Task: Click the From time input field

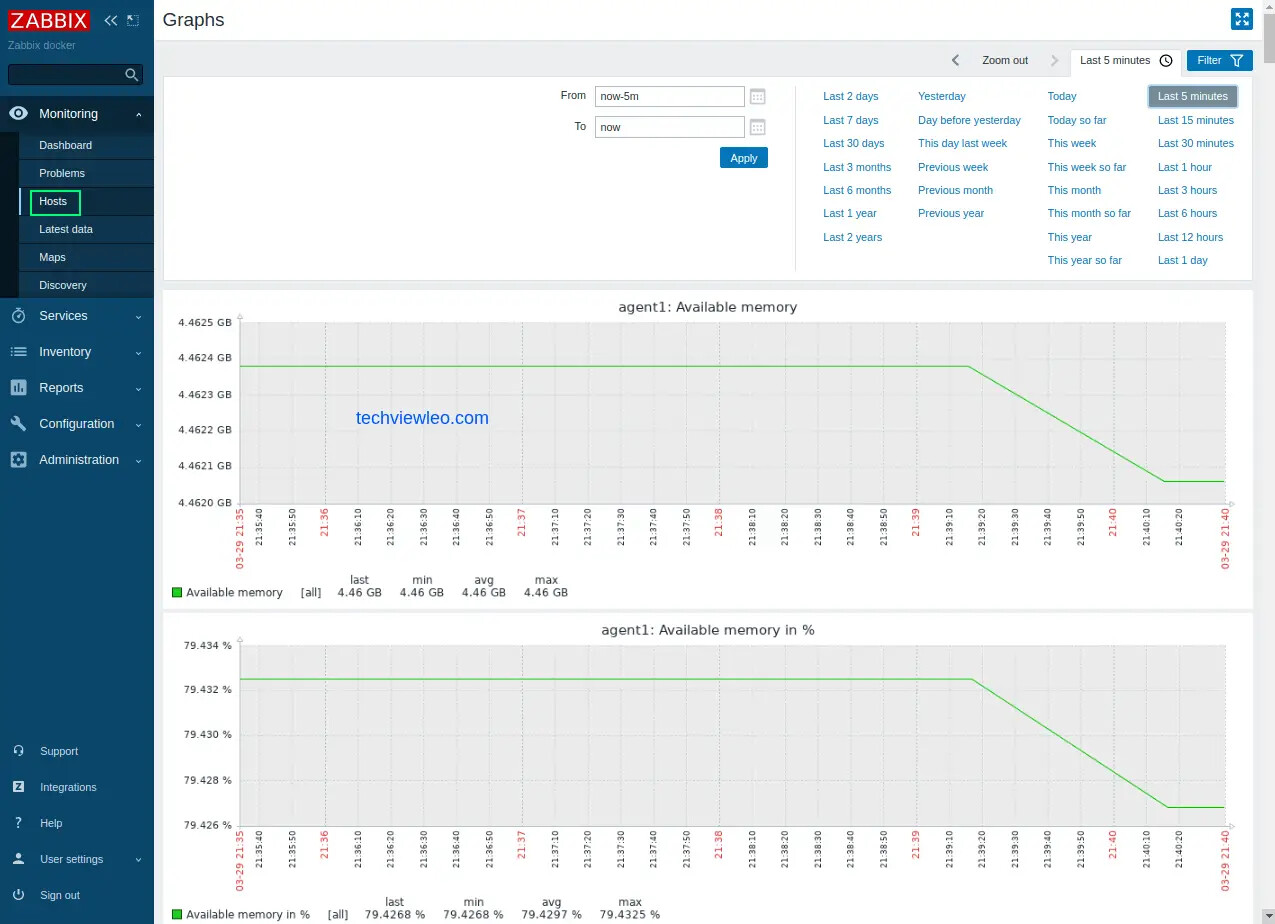Action: click(x=669, y=97)
